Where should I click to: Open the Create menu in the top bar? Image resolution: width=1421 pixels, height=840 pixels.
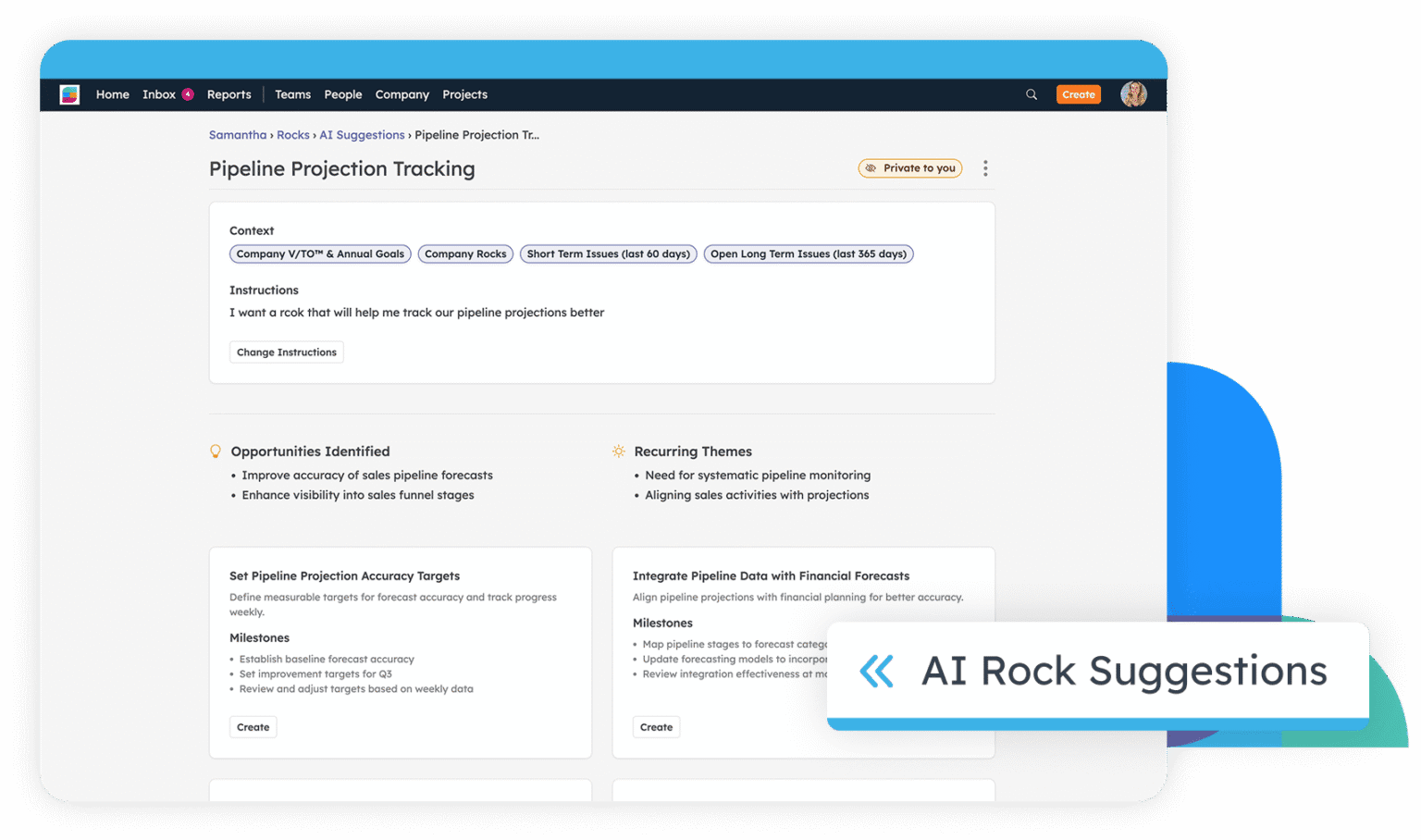pos(1079,93)
